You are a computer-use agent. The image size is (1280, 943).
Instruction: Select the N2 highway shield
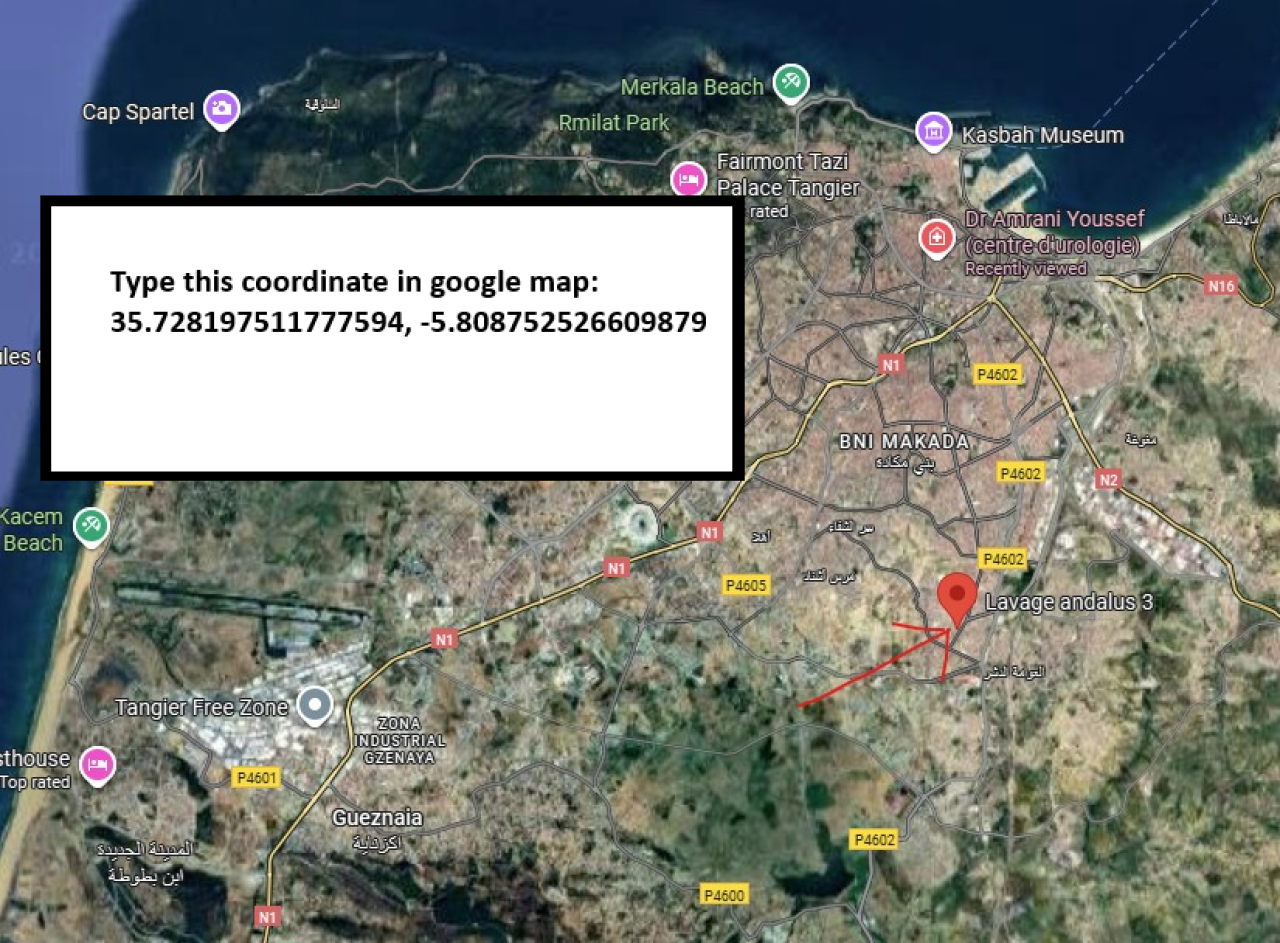1108,480
